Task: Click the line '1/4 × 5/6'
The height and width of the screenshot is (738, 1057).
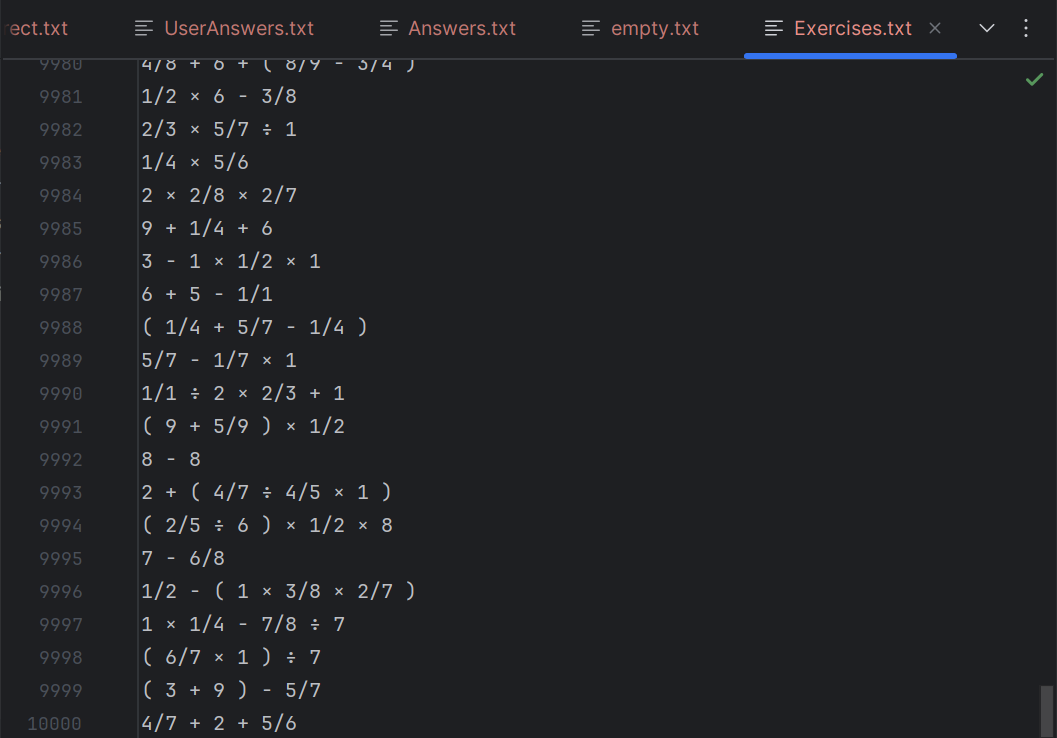Action: (195, 162)
